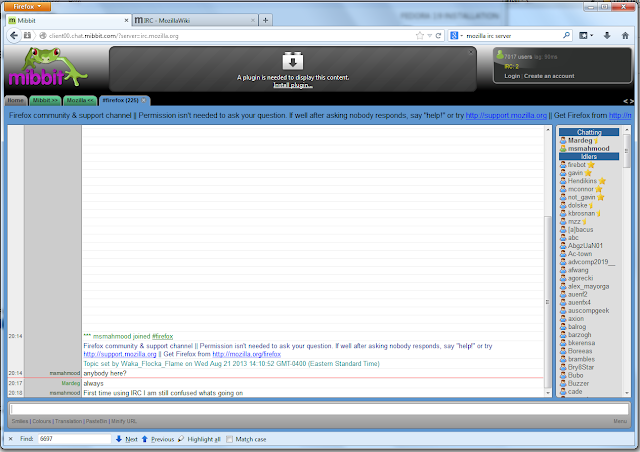
Task: Click the Install plugin link
Action: pos(293,85)
